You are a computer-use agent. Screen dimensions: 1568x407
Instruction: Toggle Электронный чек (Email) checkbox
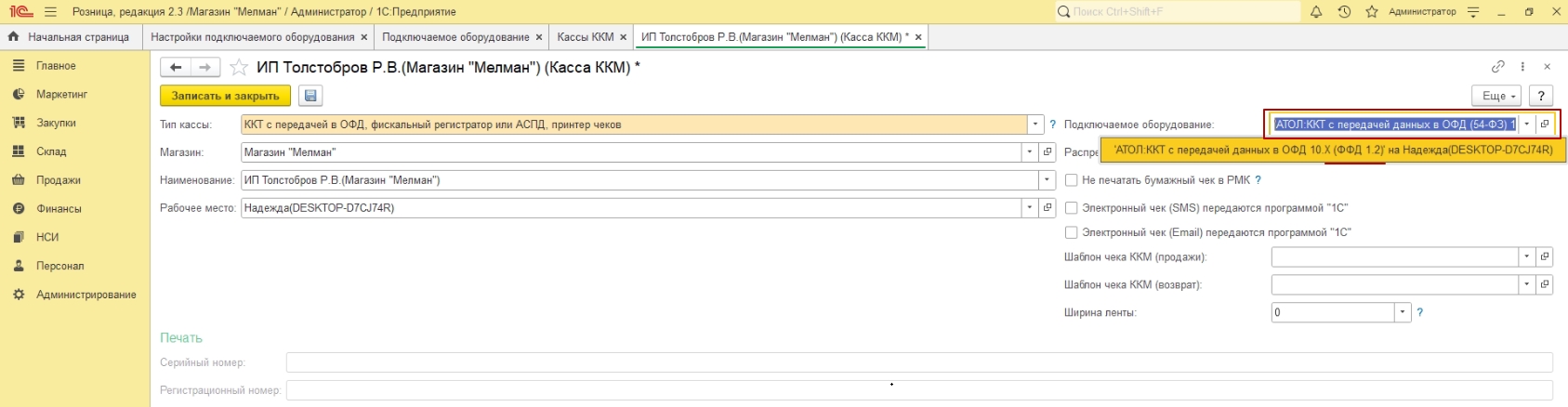point(1071,232)
